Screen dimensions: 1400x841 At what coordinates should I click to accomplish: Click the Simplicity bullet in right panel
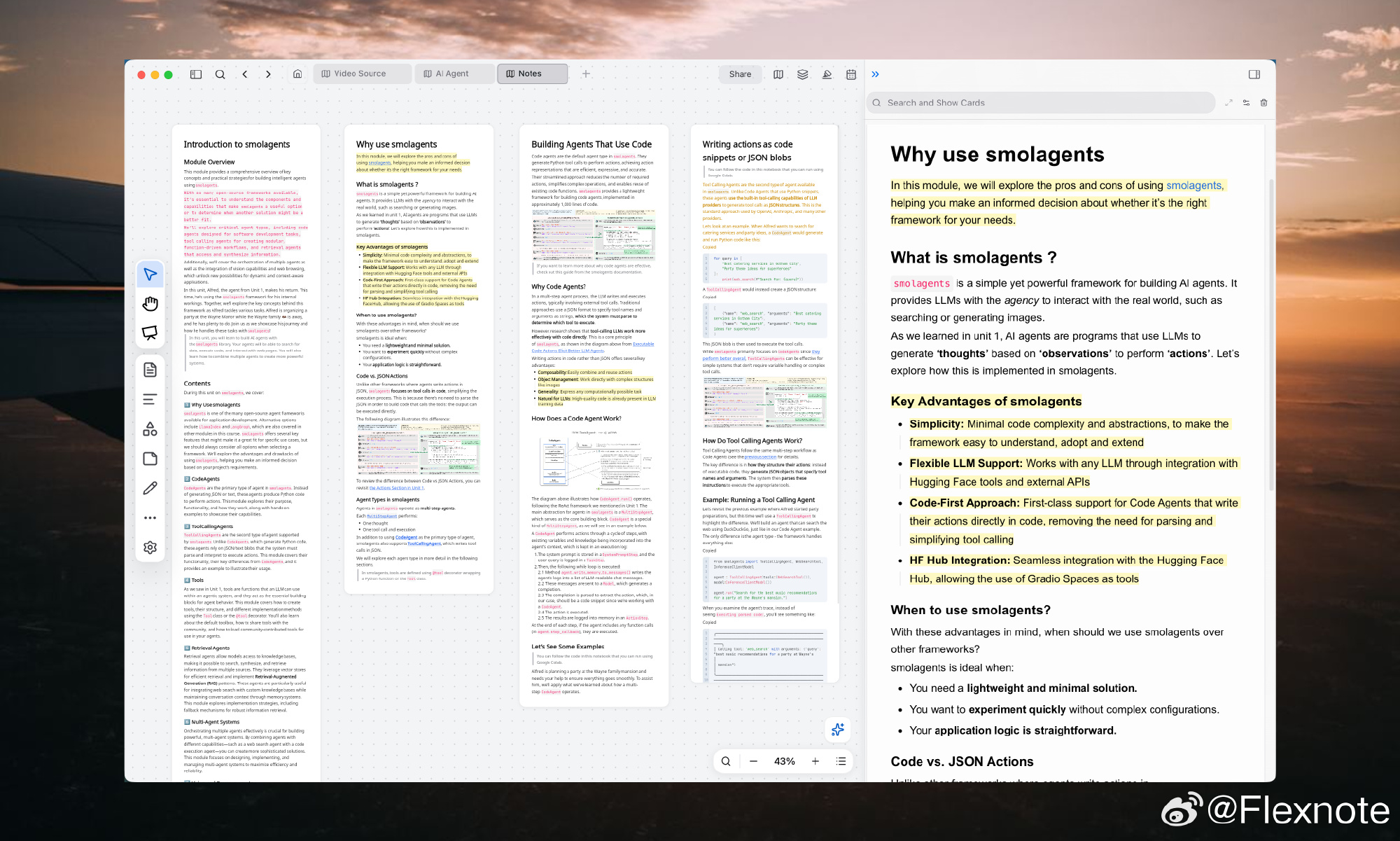1069,433
